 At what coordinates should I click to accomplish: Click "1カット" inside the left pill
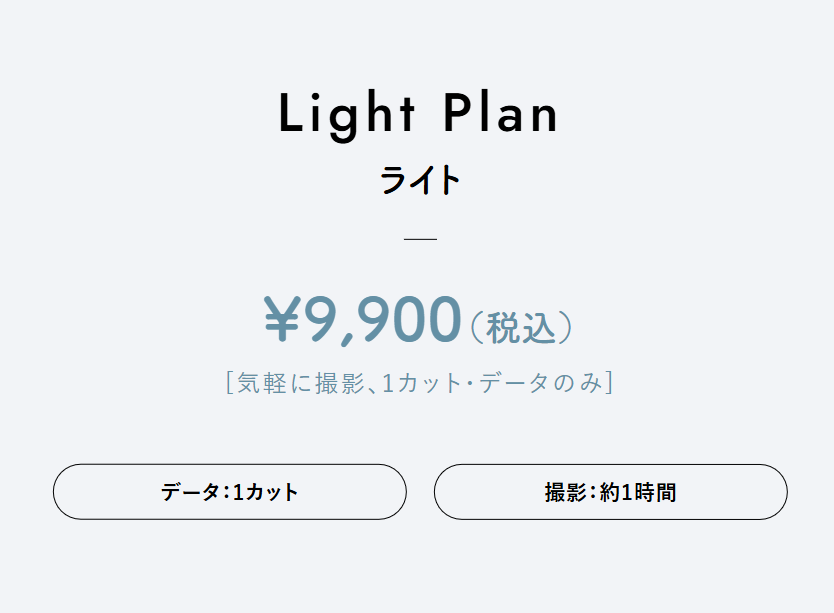[x=265, y=492]
